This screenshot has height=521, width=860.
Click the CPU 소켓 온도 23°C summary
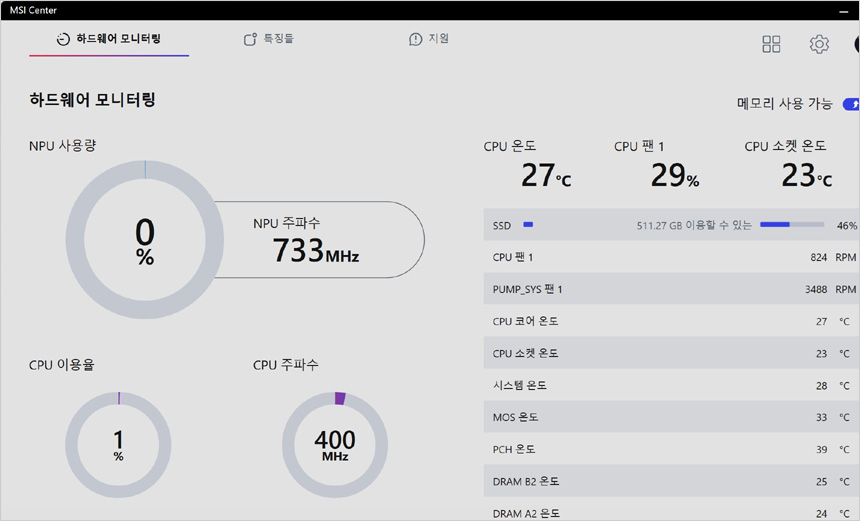[x=789, y=165]
